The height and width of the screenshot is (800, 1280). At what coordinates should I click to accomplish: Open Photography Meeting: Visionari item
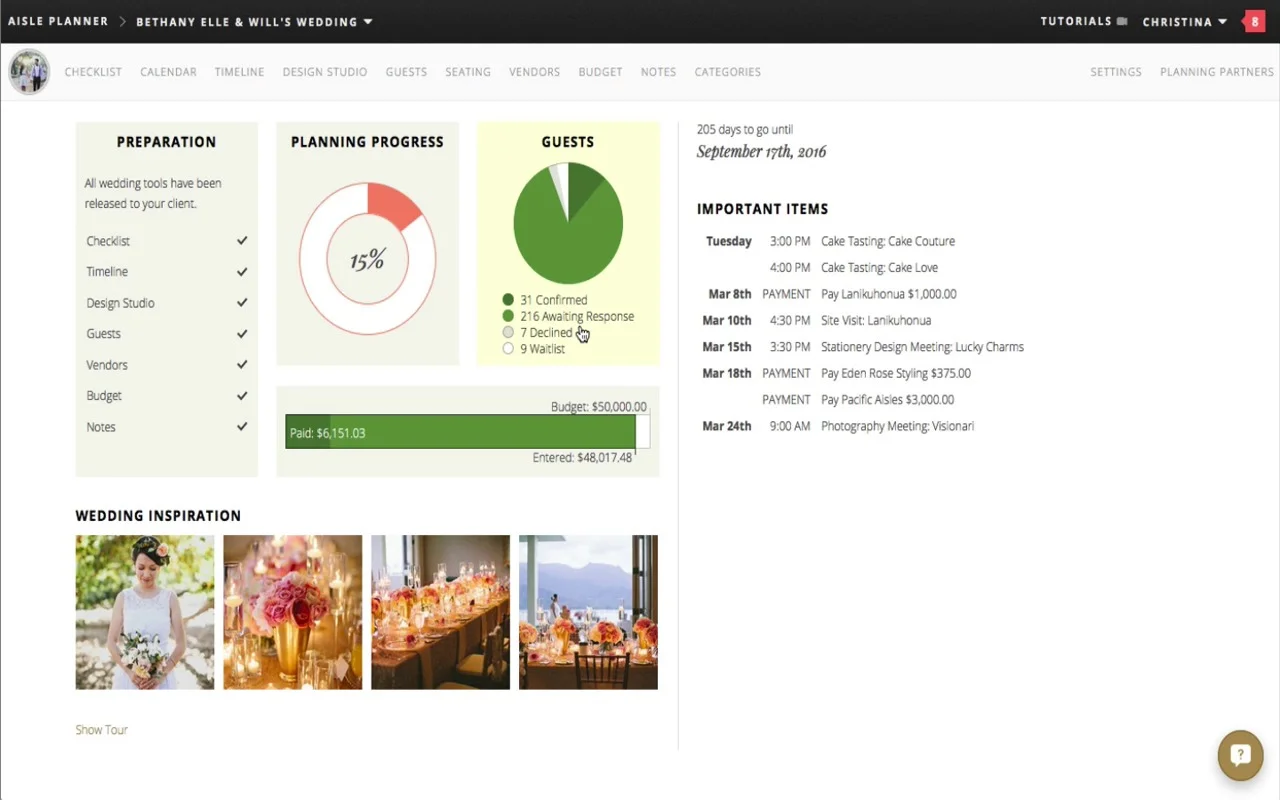pos(897,426)
